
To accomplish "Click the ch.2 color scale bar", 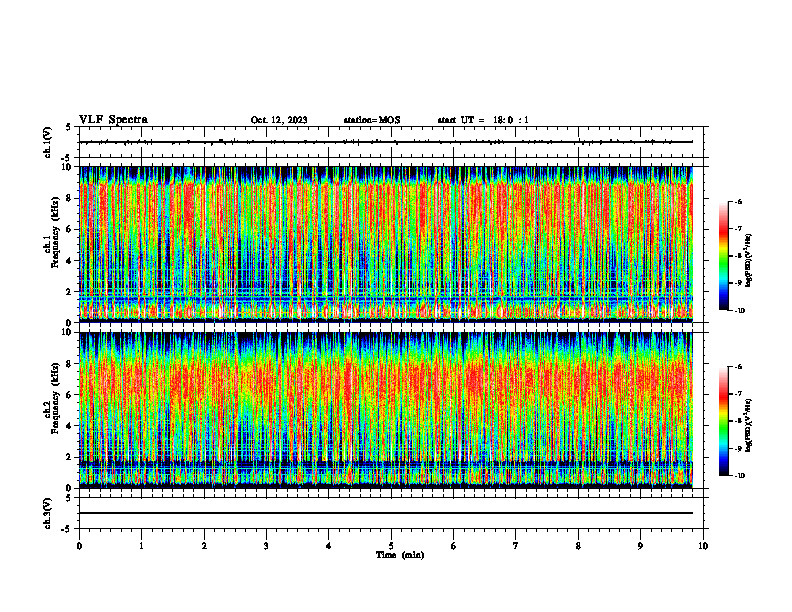I will 723,421.
